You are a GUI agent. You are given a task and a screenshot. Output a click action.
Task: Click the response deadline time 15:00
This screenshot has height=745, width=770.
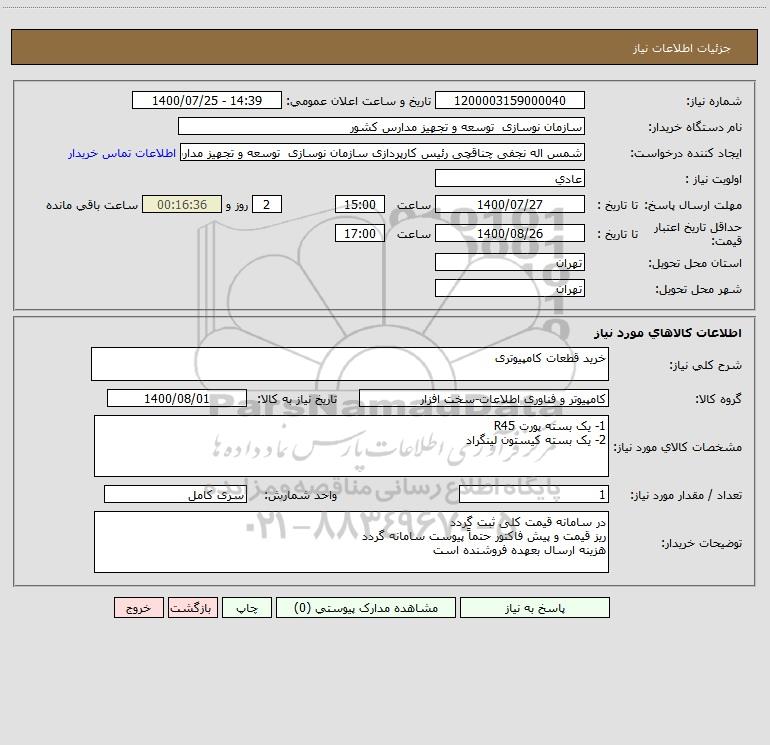[x=360, y=205]
